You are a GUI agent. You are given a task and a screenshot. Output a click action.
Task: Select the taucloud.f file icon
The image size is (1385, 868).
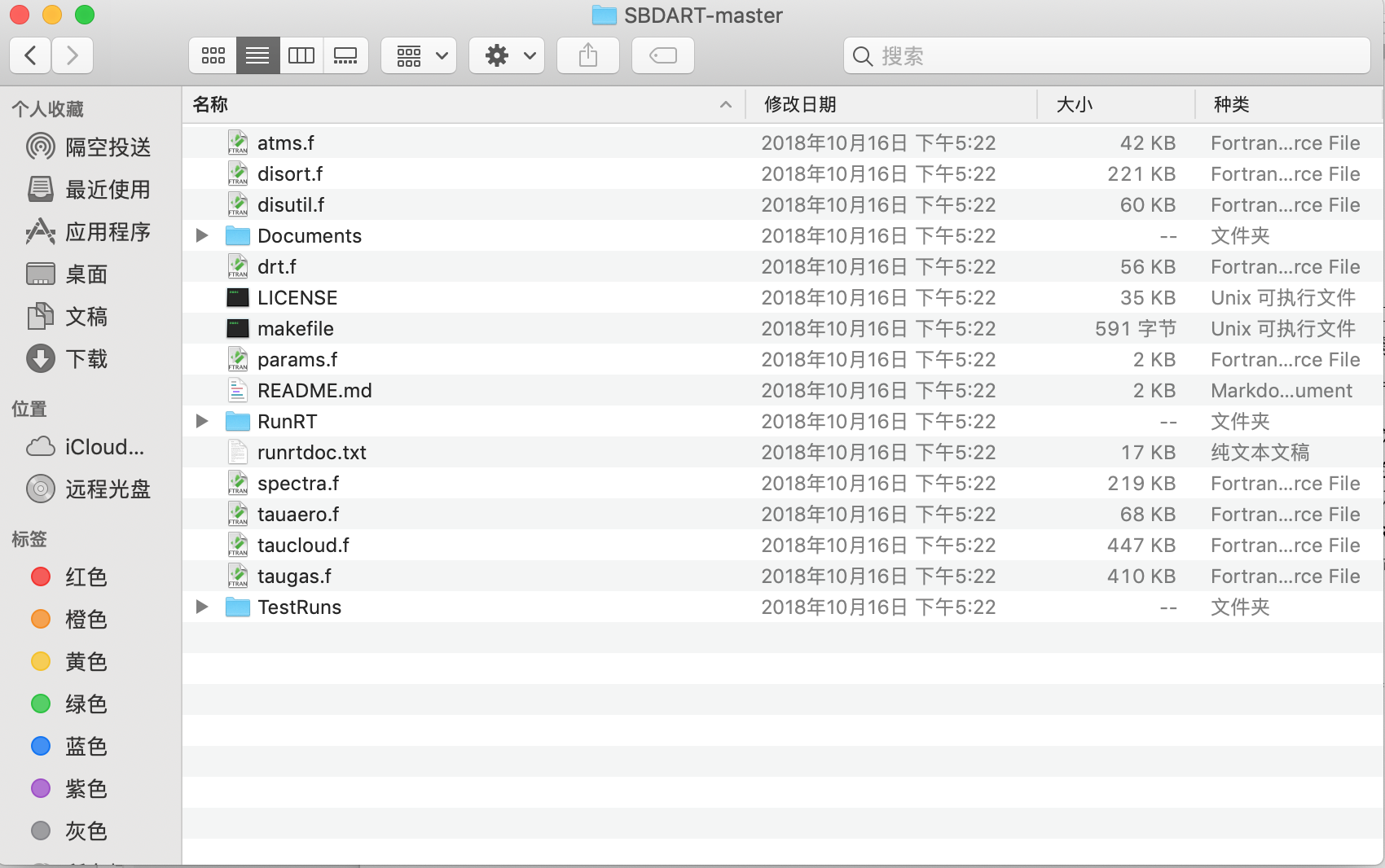(x=238, y=545)
